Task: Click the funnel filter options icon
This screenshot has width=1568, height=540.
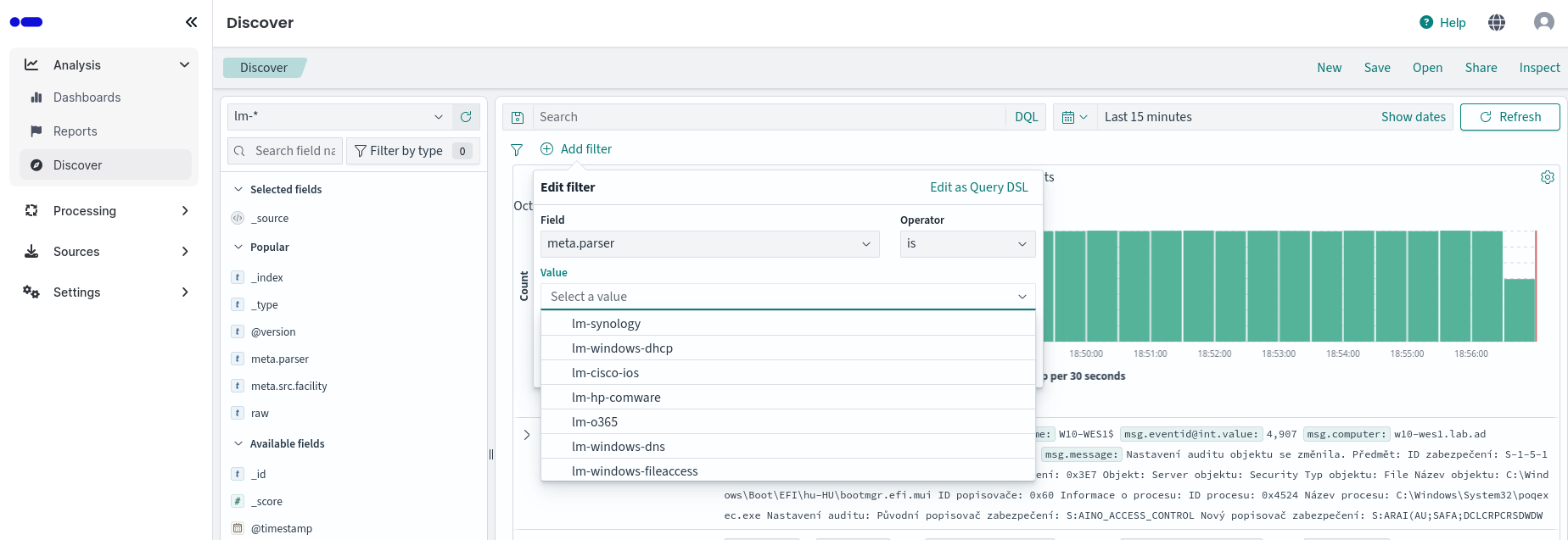Action: pos(517,149)
